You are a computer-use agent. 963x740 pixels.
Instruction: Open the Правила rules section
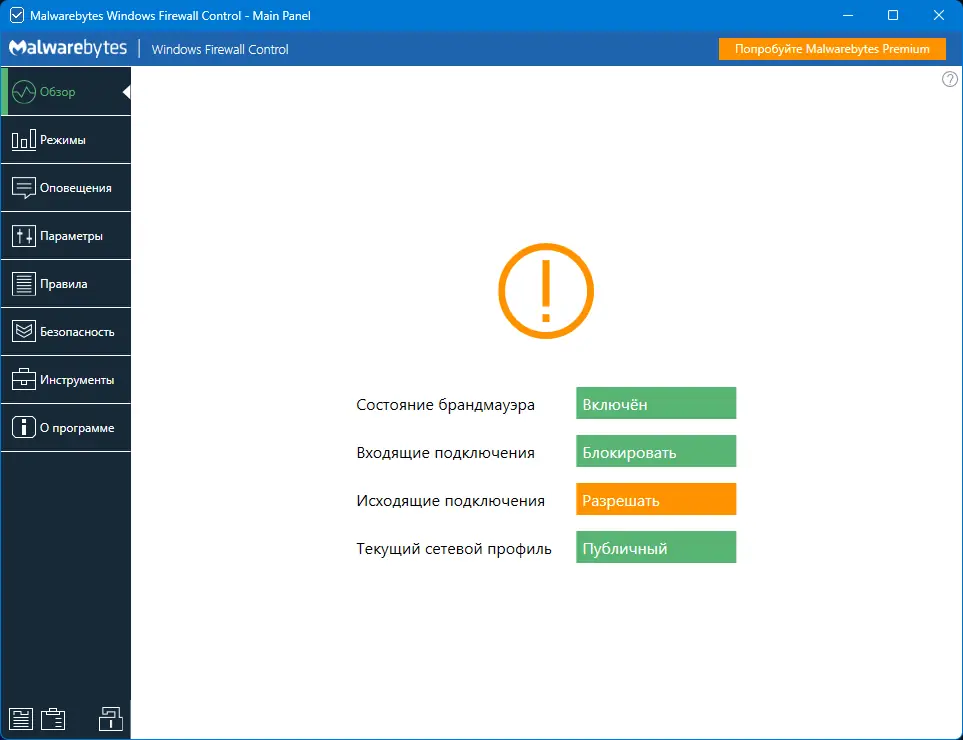[66, 284]
